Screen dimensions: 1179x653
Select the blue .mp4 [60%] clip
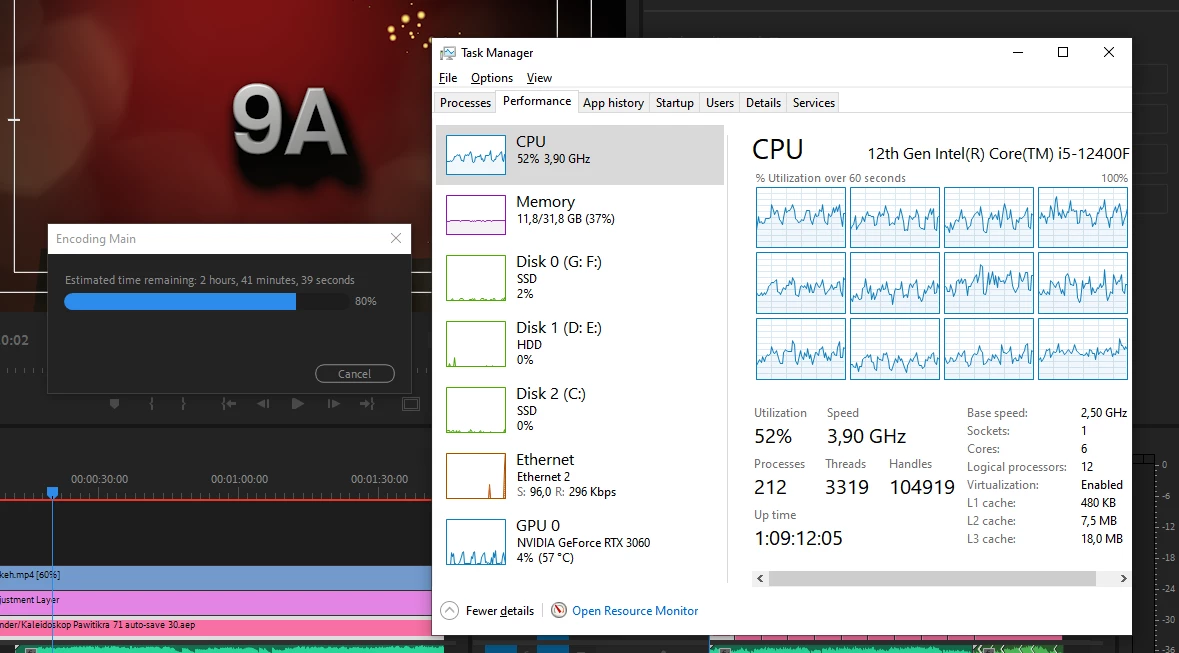click(216, 576)
